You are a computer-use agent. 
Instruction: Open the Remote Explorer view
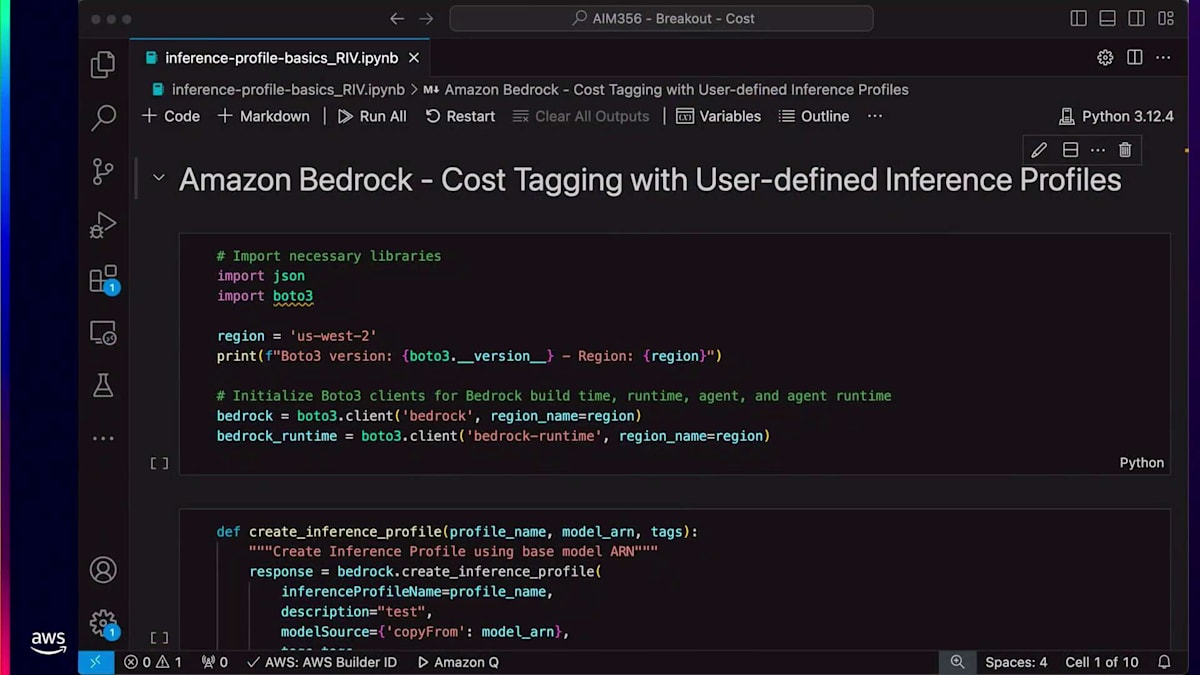[103, 332]
